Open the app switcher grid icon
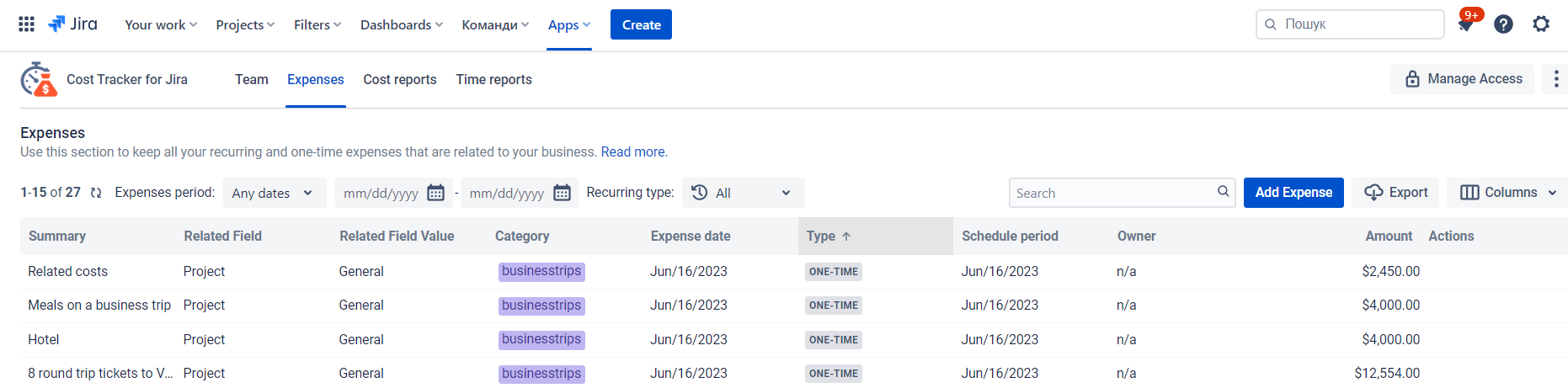Viewport: 1568px width, 388px height. tap(26, 24)
